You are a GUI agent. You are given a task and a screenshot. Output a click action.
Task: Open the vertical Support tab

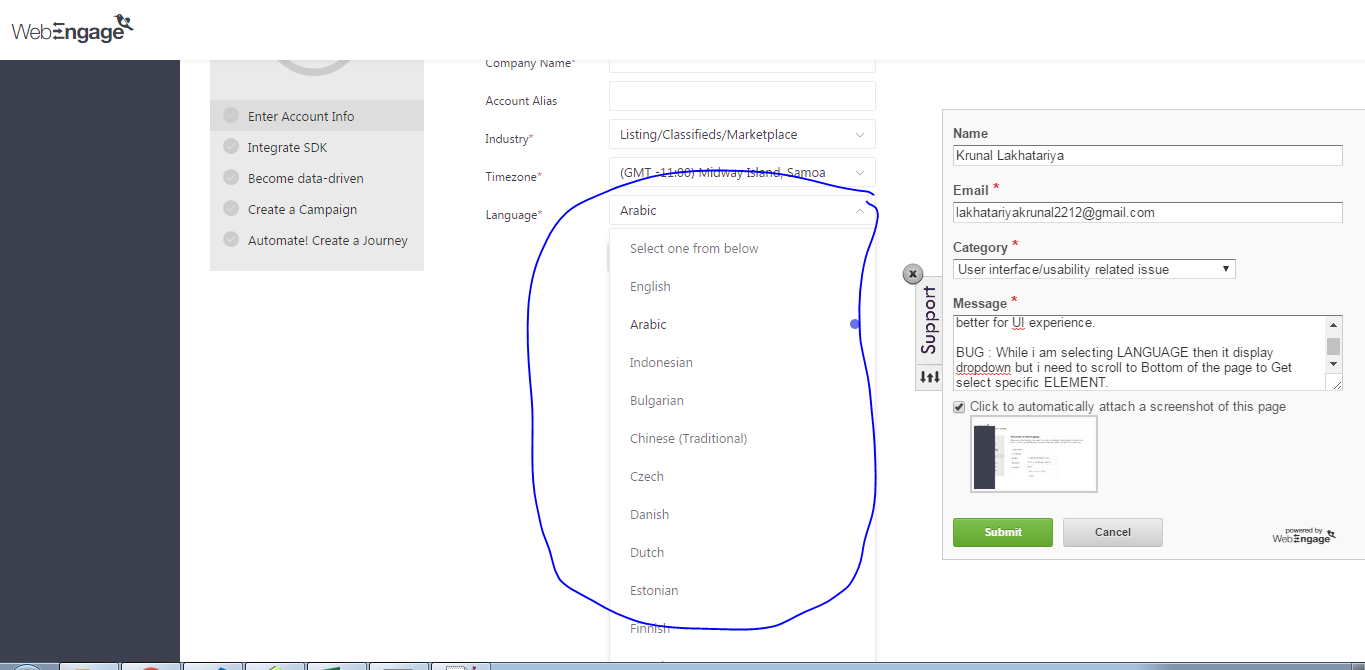[x=929, y=320]
